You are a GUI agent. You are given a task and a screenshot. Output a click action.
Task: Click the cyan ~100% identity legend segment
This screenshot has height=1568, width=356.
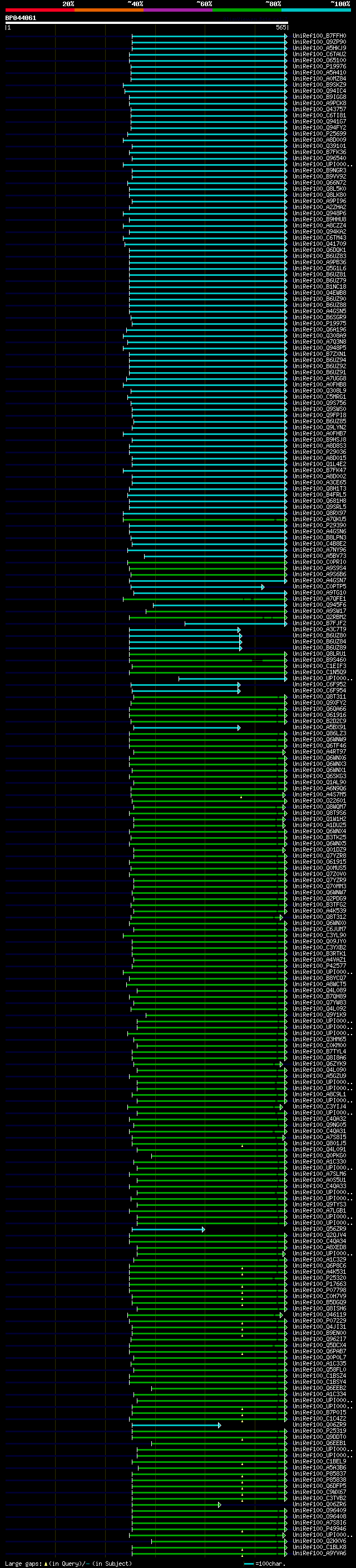click(316, 10)
